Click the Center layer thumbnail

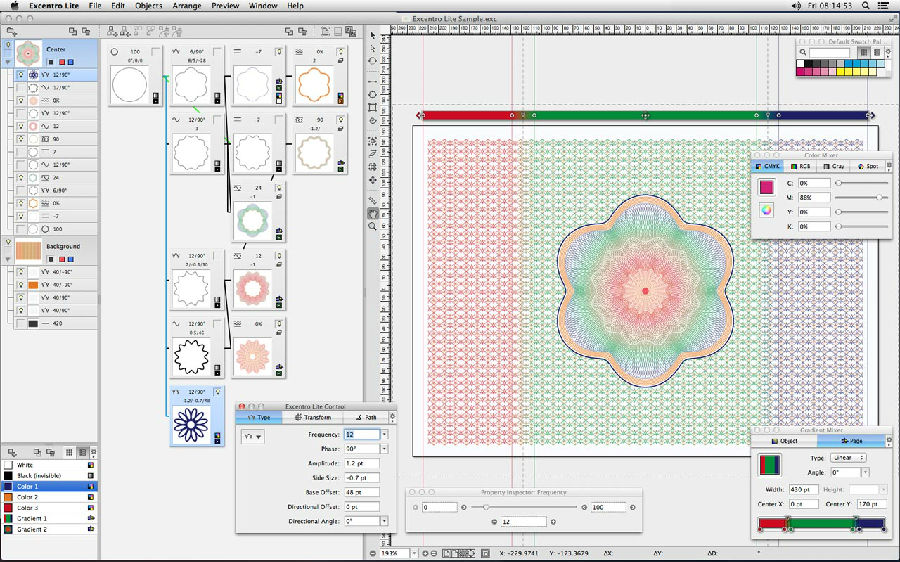(27, 51)
